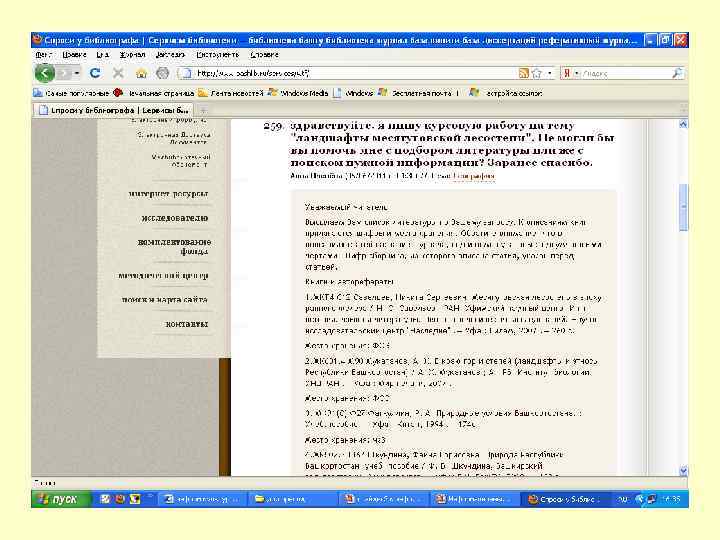Open the 'методический центр' sidebar link
Viewport: 720px width, 540px height.
[163, 276]
